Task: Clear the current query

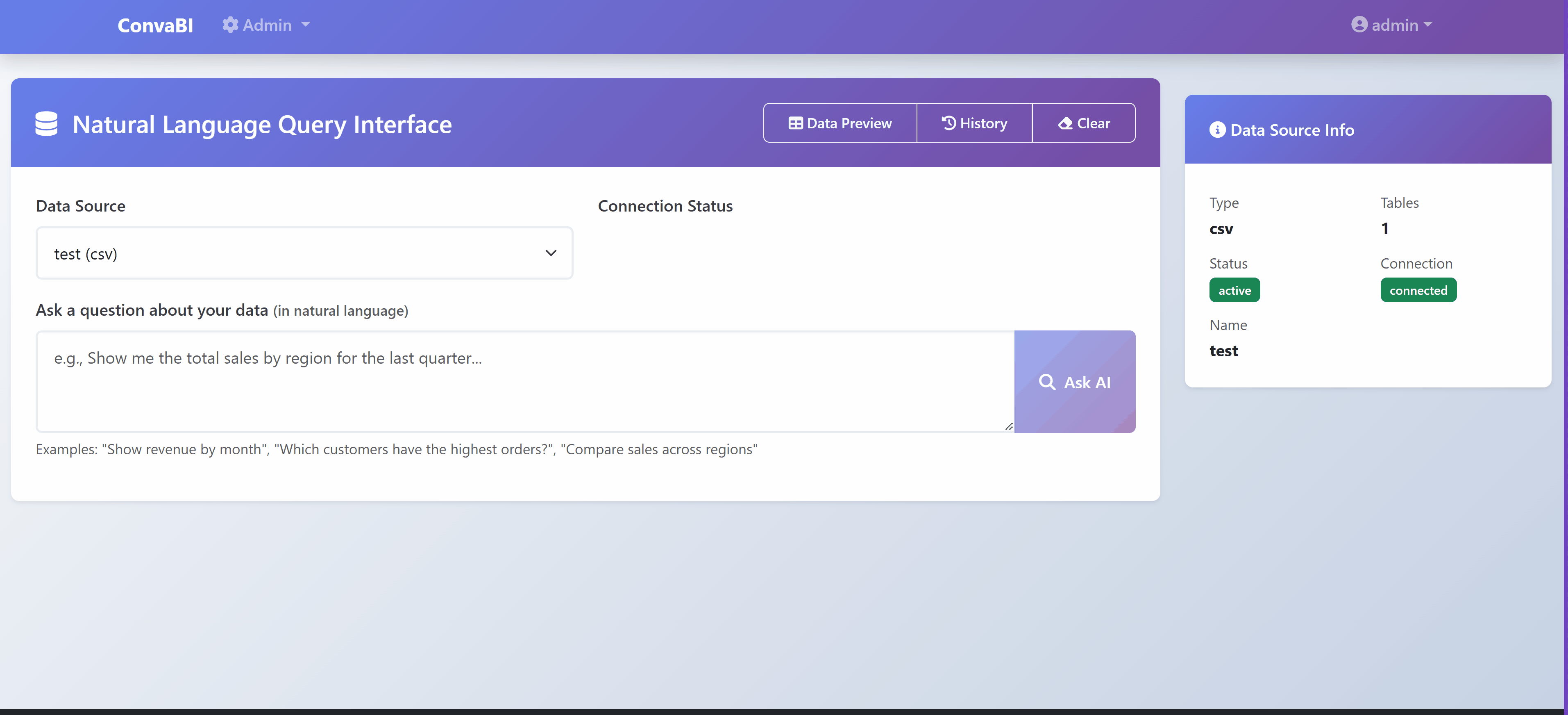Action: (x=1083, y=123)
